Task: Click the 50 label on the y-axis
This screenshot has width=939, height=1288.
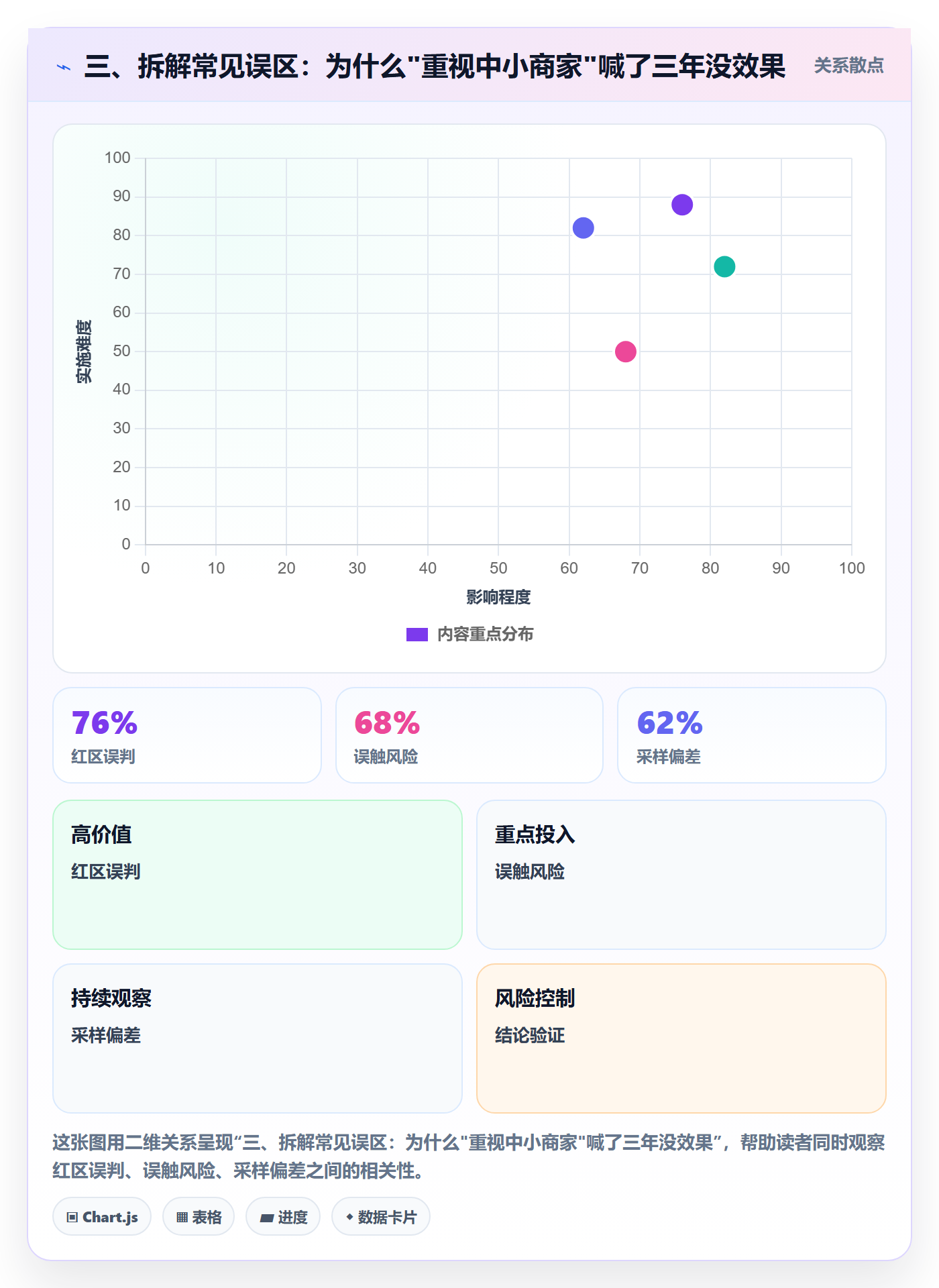Action: click(x=121, y=351)
